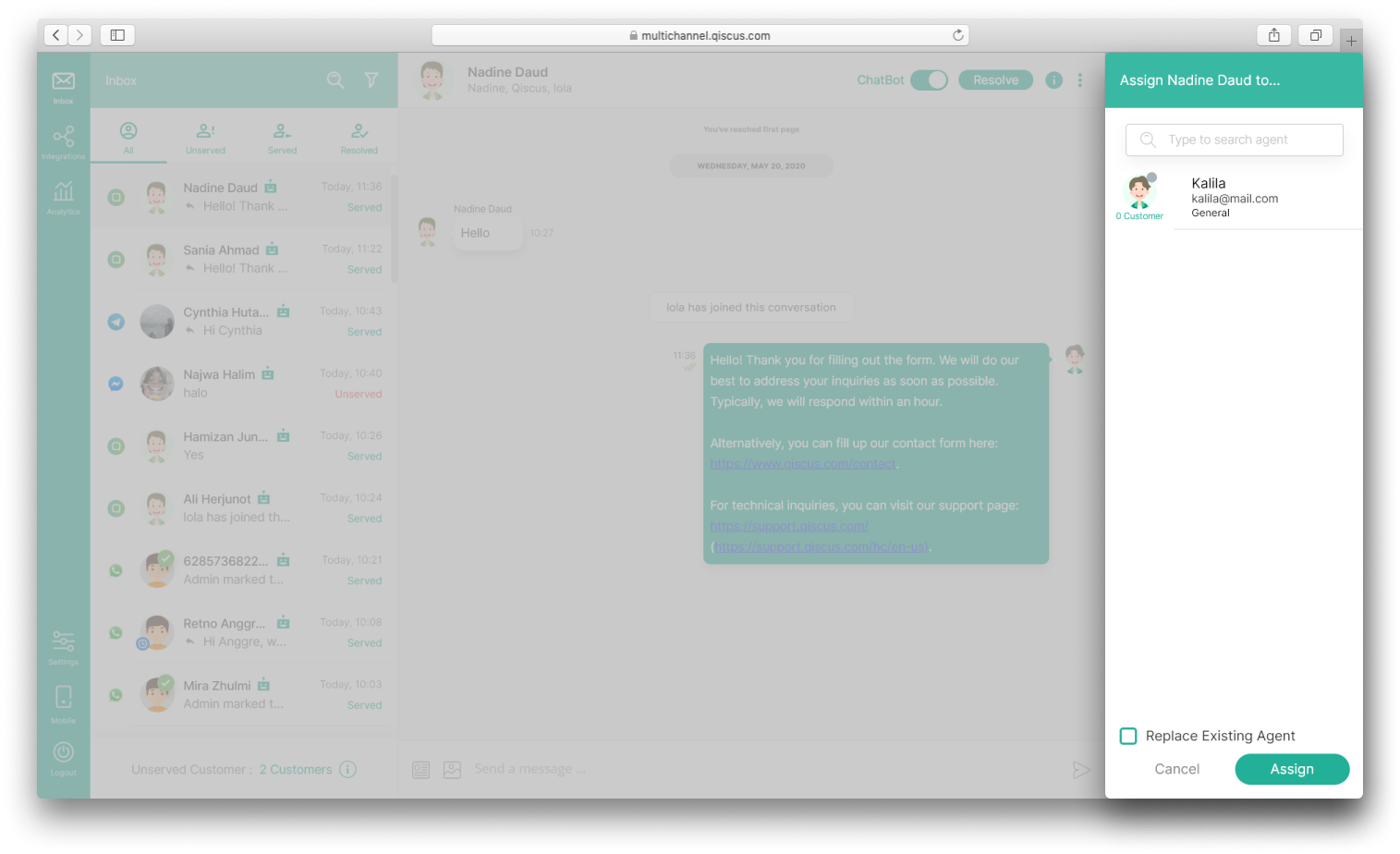Switch to the Resolved tab

(359, 138)
